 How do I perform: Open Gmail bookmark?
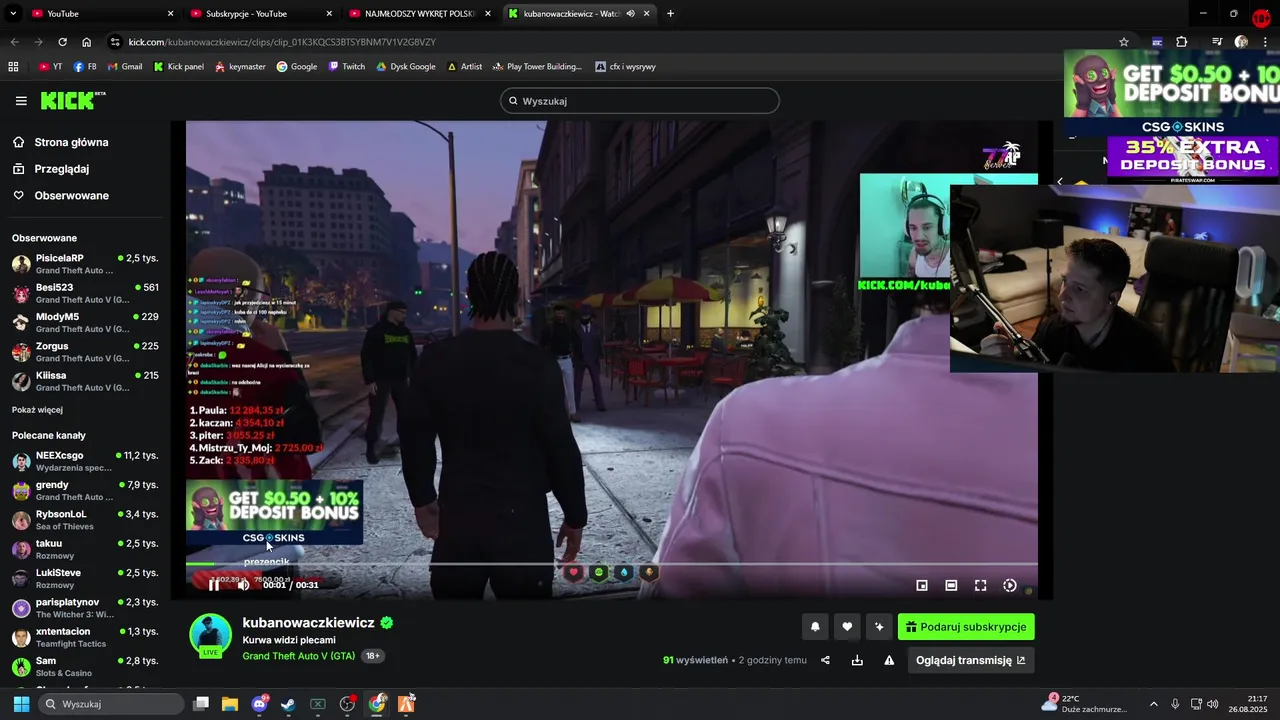point(125,67)
